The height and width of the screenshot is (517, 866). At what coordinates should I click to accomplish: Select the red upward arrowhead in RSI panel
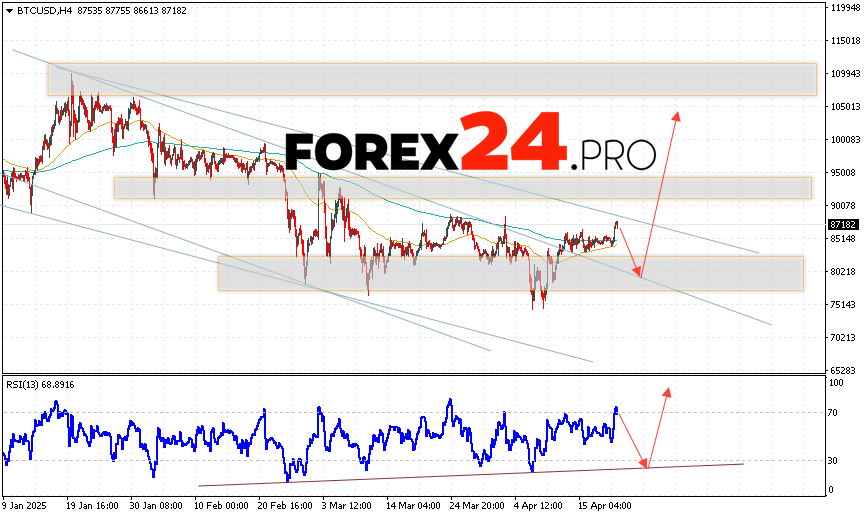pos(666,391)
